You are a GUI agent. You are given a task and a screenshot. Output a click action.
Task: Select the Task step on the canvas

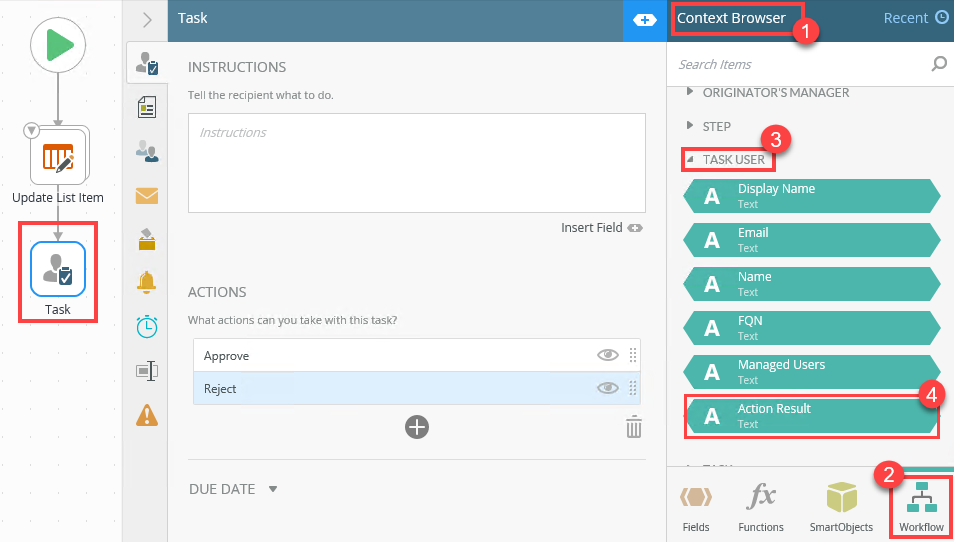(x=58, y=269)
